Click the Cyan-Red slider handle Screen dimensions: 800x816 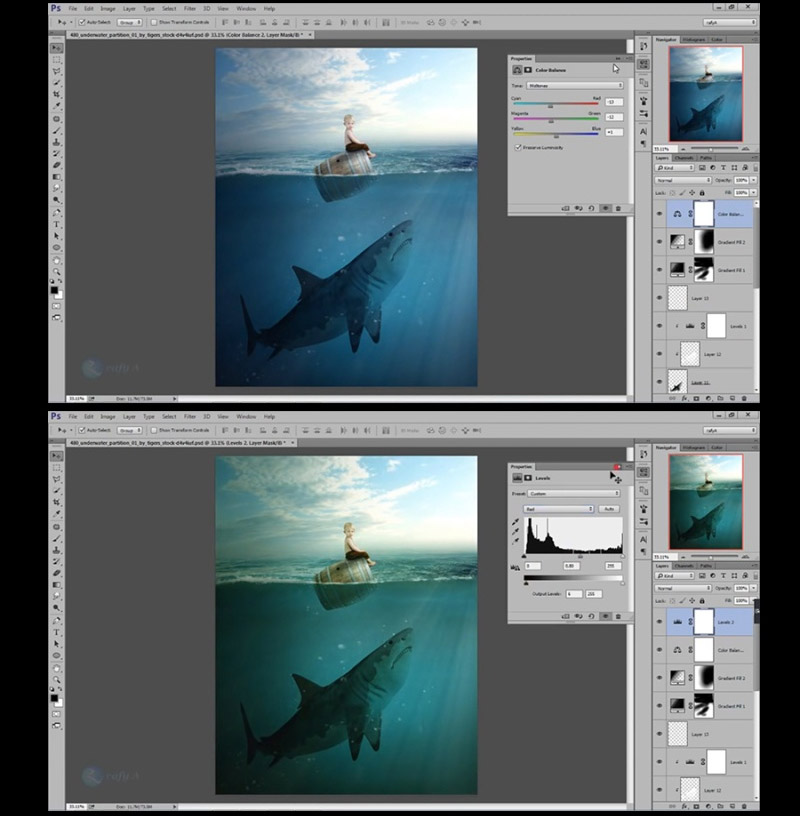pyautogui.click(x=551, y=106)
